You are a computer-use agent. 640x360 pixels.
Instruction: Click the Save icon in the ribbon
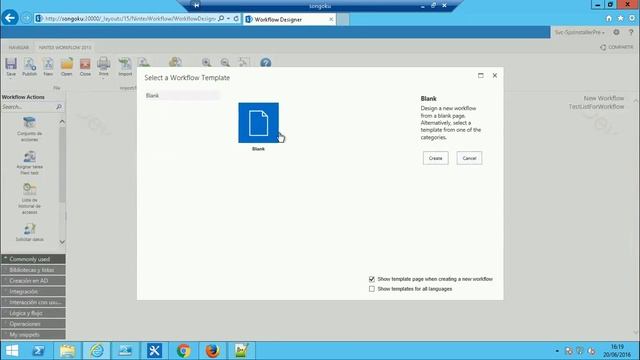[11, 64]
